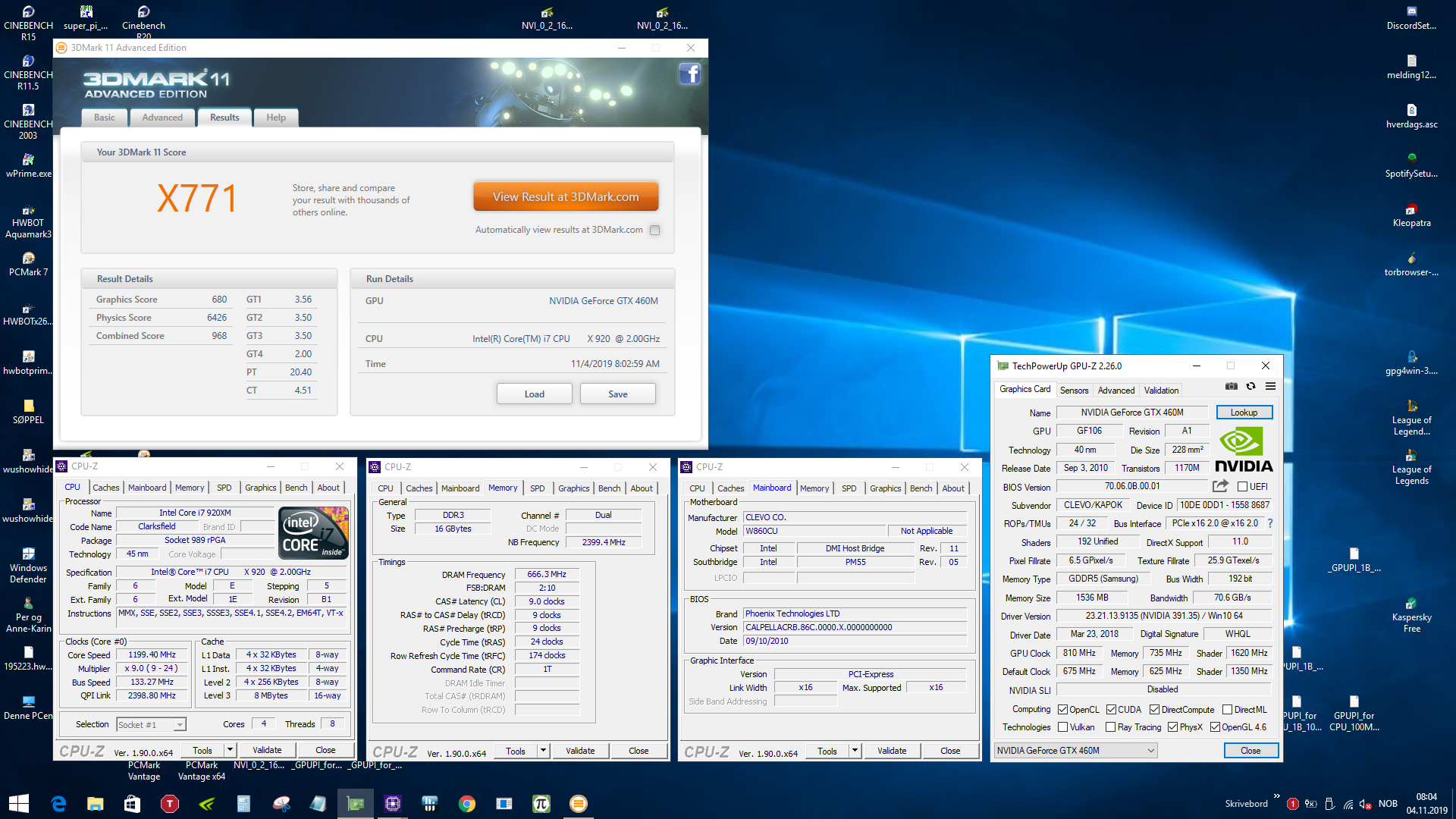Click Validate in CPU-Z Memory window
Image resolution: width=1456 pixels, height=819 pixels.
580,751
